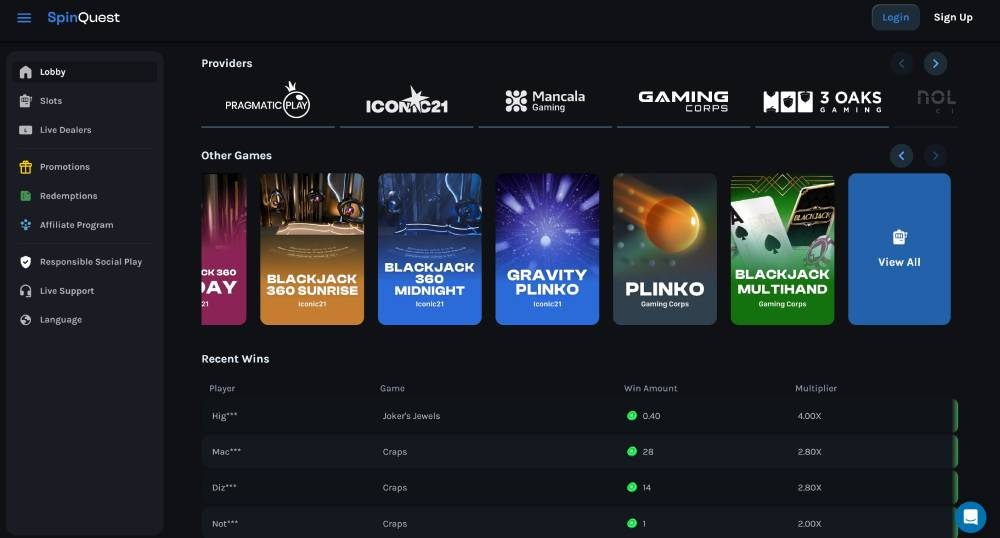Click player Diz*** in Recent Wins
This screenshot has width=1000, height=538.
click(224, 488)
